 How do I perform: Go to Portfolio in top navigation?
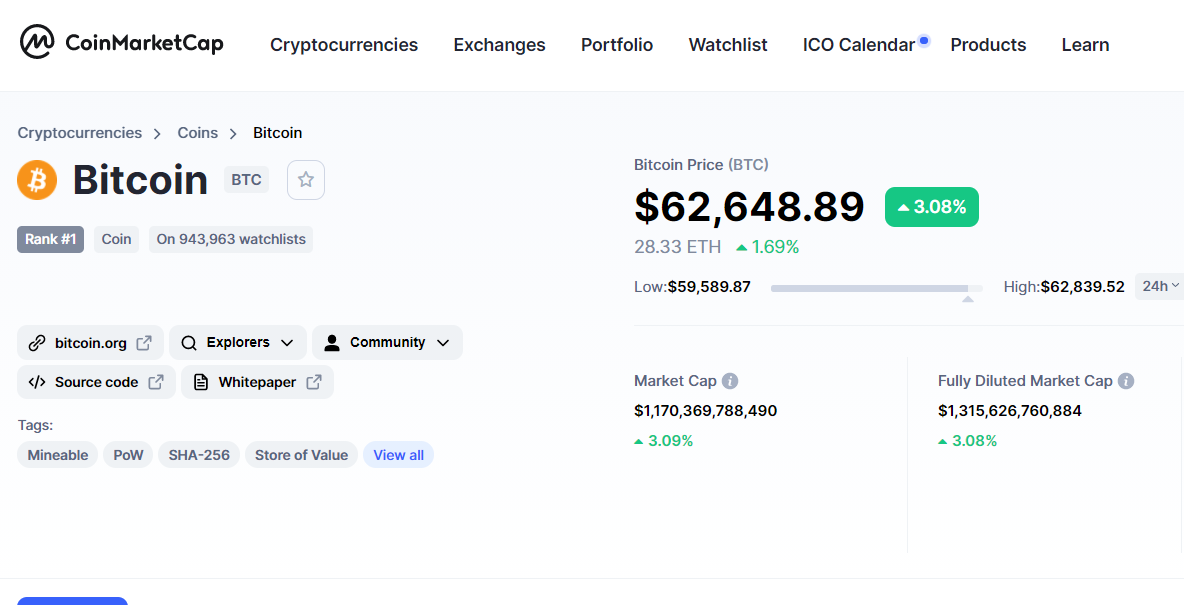click(617, 45)
